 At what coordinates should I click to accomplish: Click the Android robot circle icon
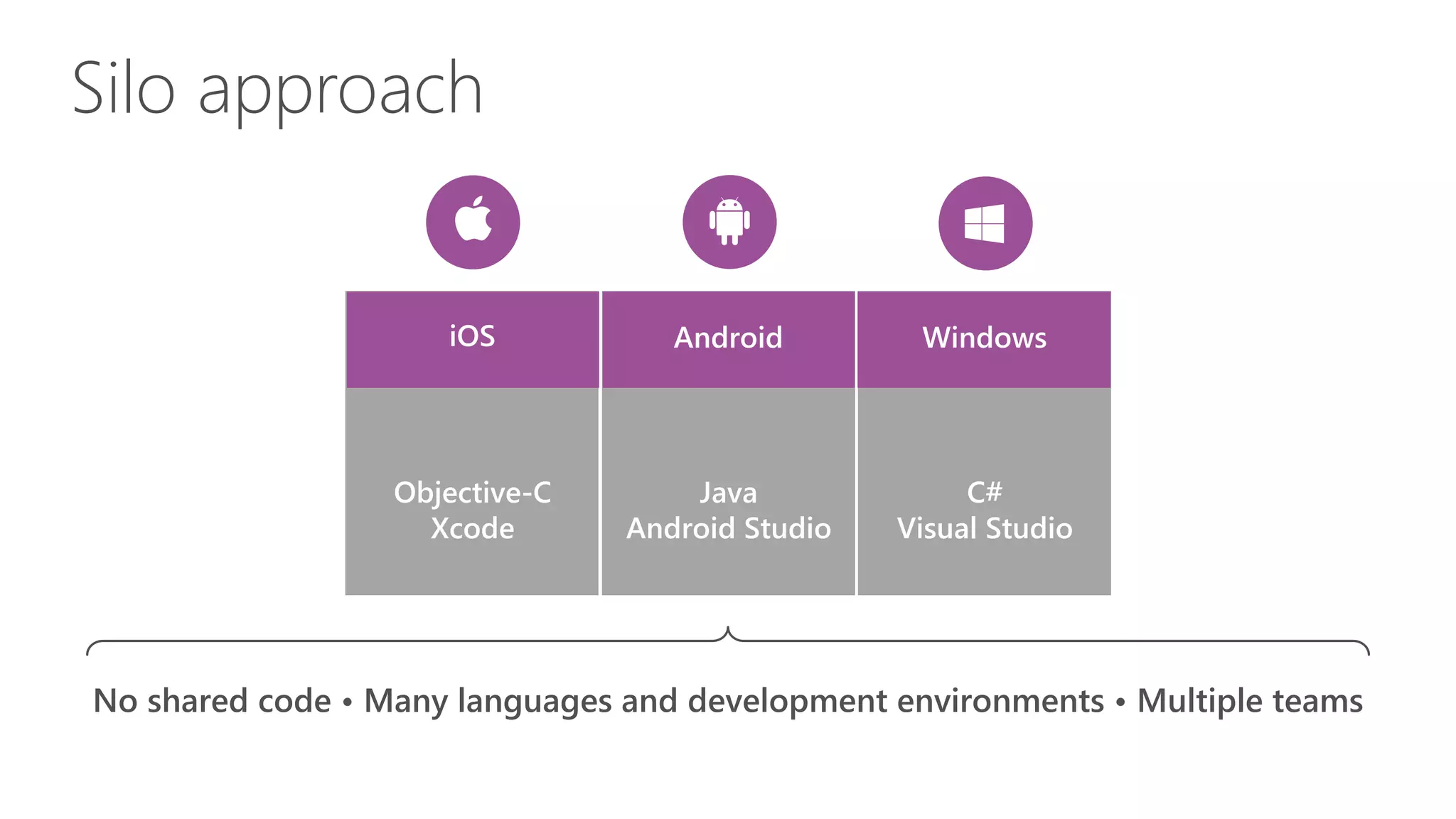point(729,223)
